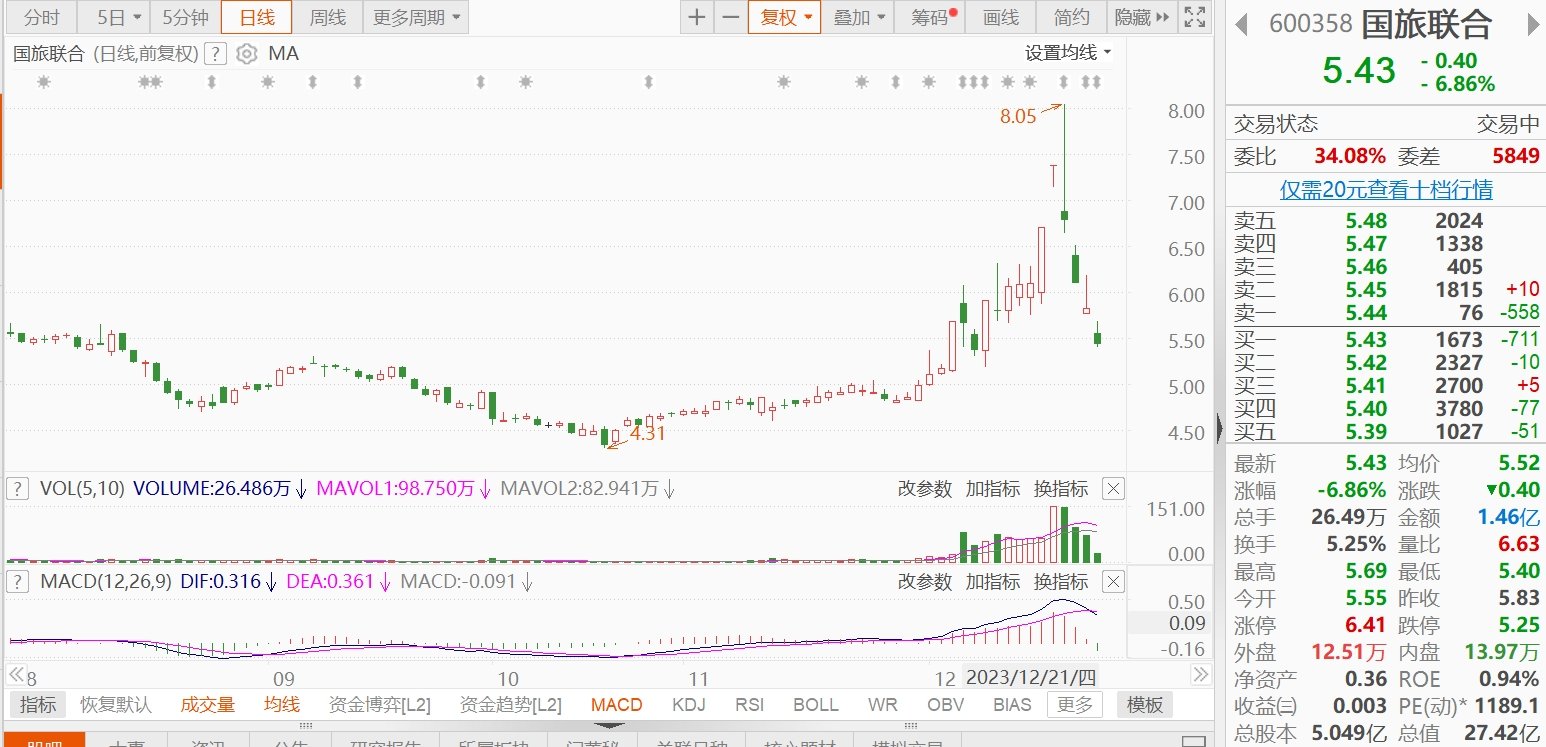Toggle the 成交量 volume indicator

point(207,705)
